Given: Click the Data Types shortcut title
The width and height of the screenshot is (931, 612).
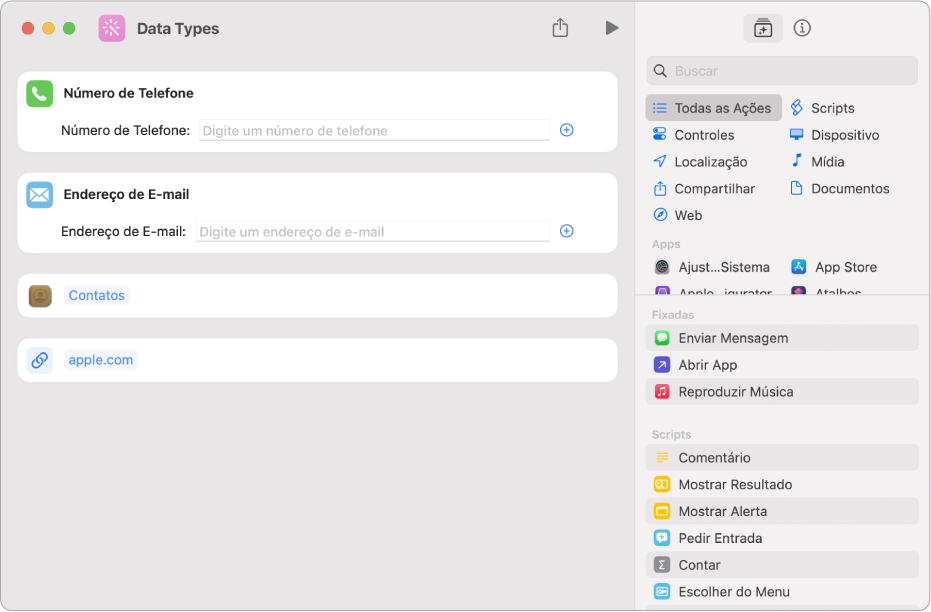Looking at the screenshot, I should [178, 28].
